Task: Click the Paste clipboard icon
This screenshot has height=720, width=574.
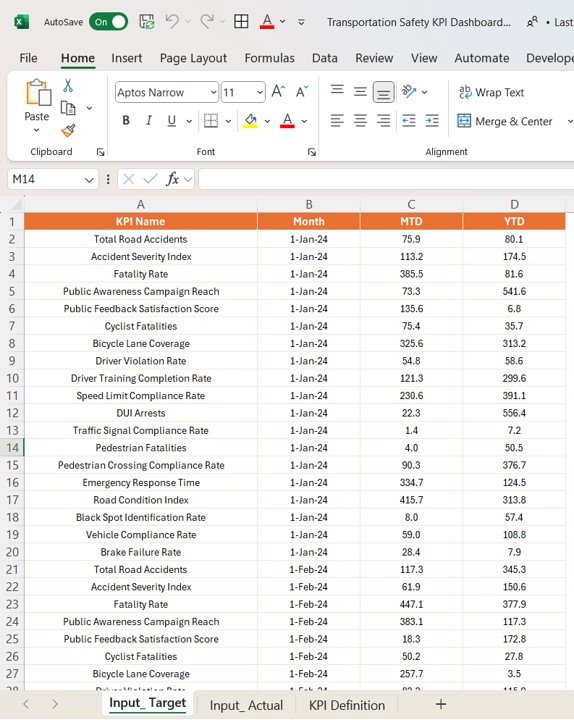Action: [38, 92]
